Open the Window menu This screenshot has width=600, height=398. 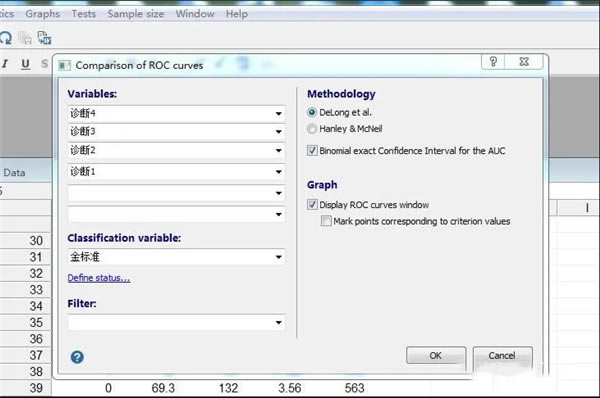click(x=195, y=14)
